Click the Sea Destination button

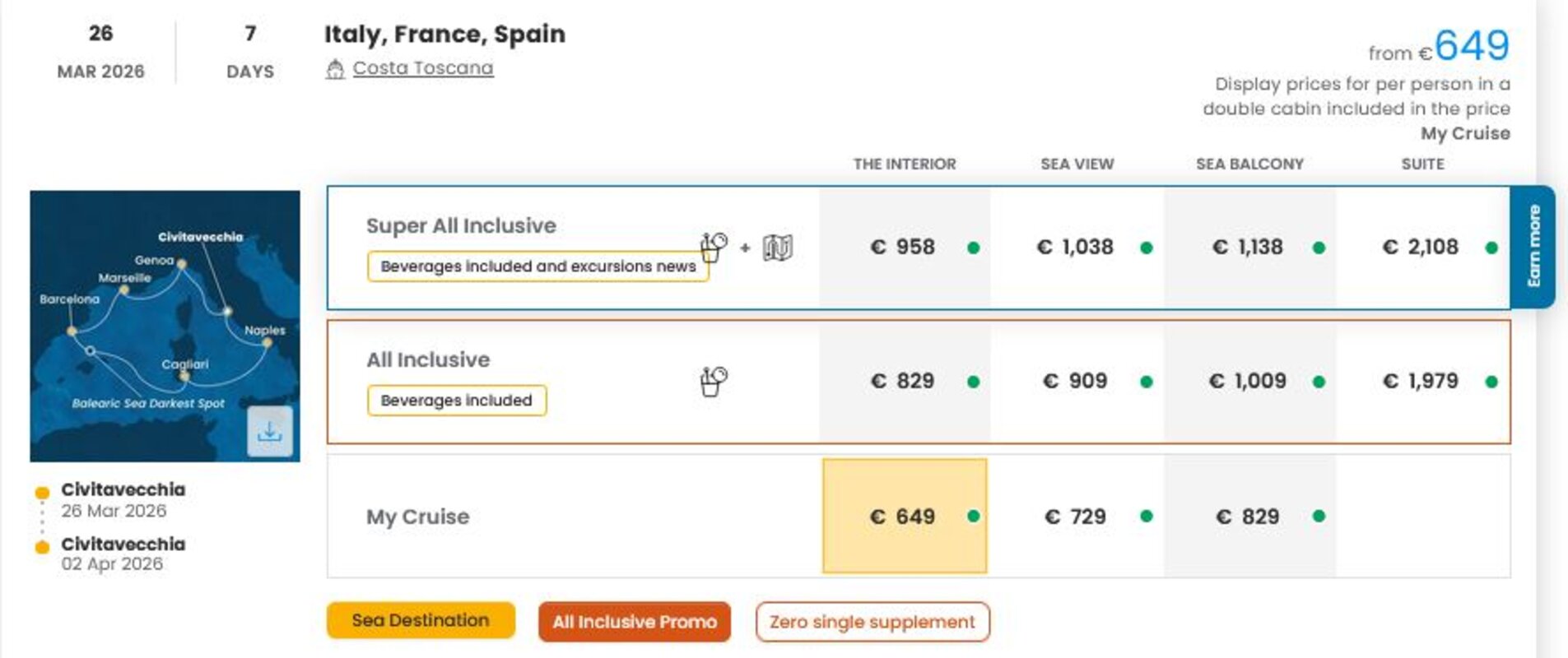[420, 620]
